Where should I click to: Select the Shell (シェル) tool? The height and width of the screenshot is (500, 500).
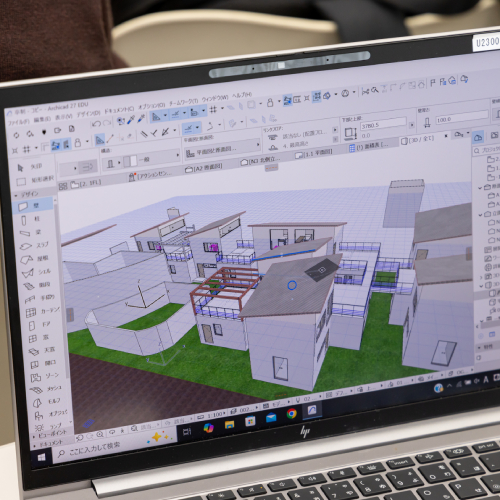[35, 272]
